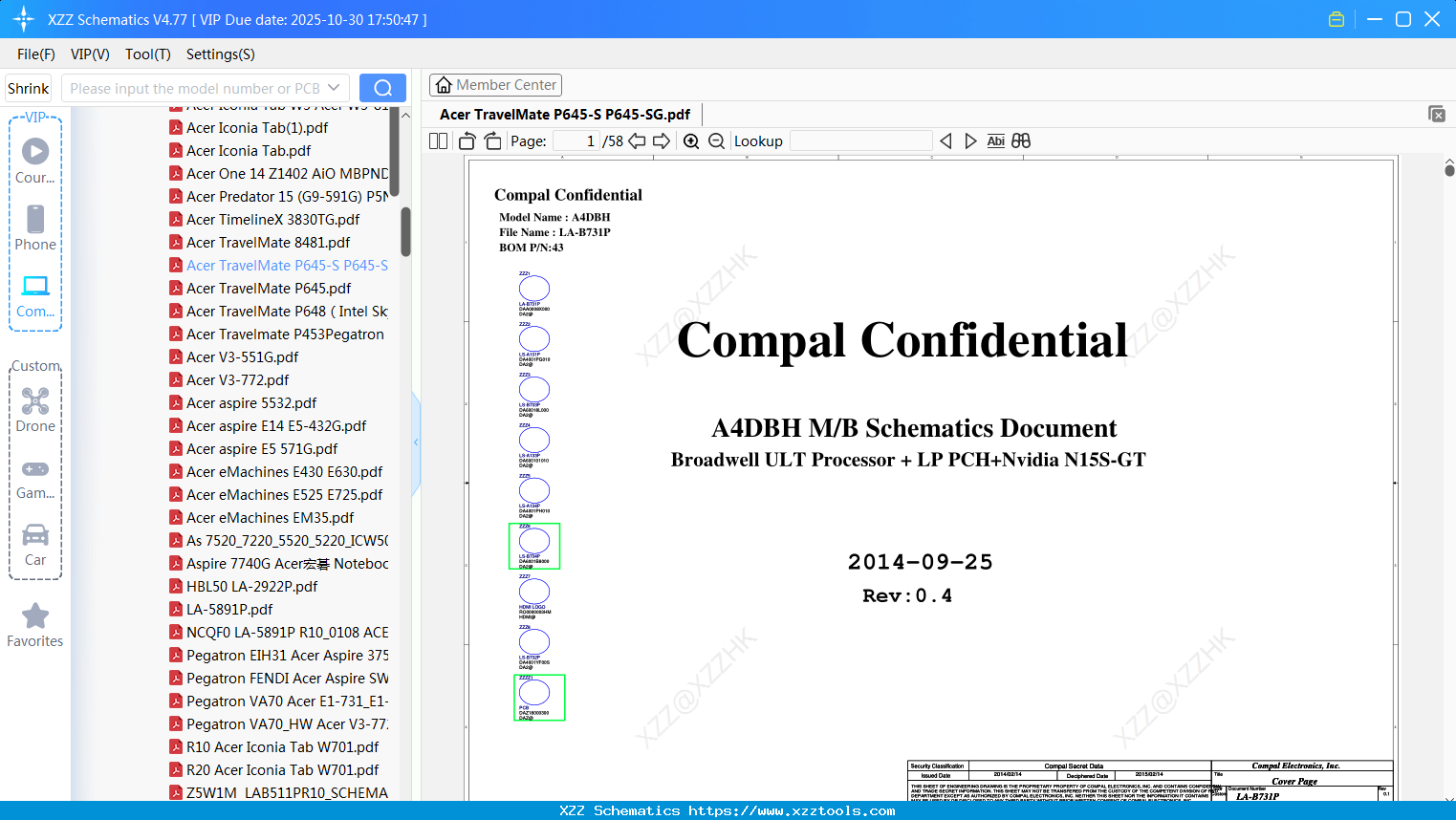
Task: Open Pegatron EIH31 Acer Aspire file
Action: [288, 655]
